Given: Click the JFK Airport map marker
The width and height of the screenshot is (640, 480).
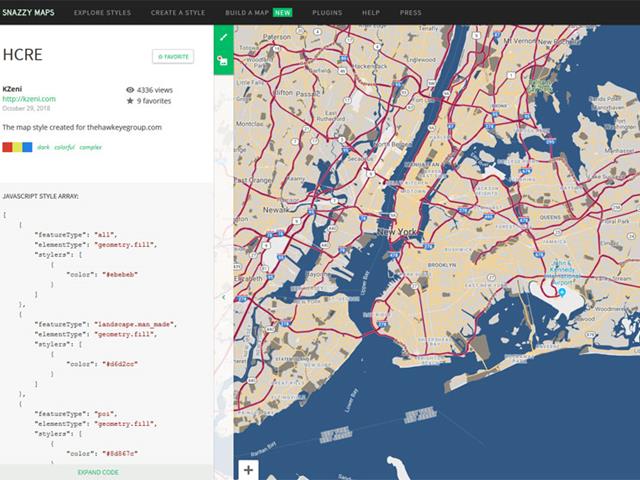Looking at the screenshot, I should pyautogui.click(x=562, y=292).
